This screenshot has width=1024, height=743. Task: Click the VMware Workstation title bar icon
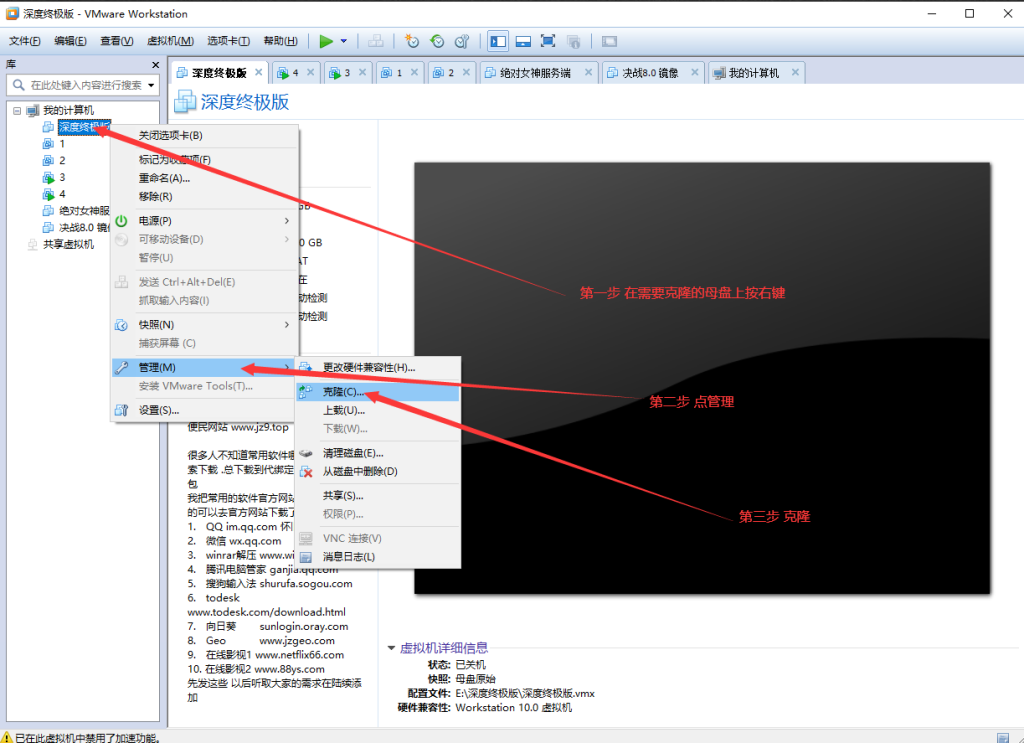pyautogui.click(x=12, y=13)
